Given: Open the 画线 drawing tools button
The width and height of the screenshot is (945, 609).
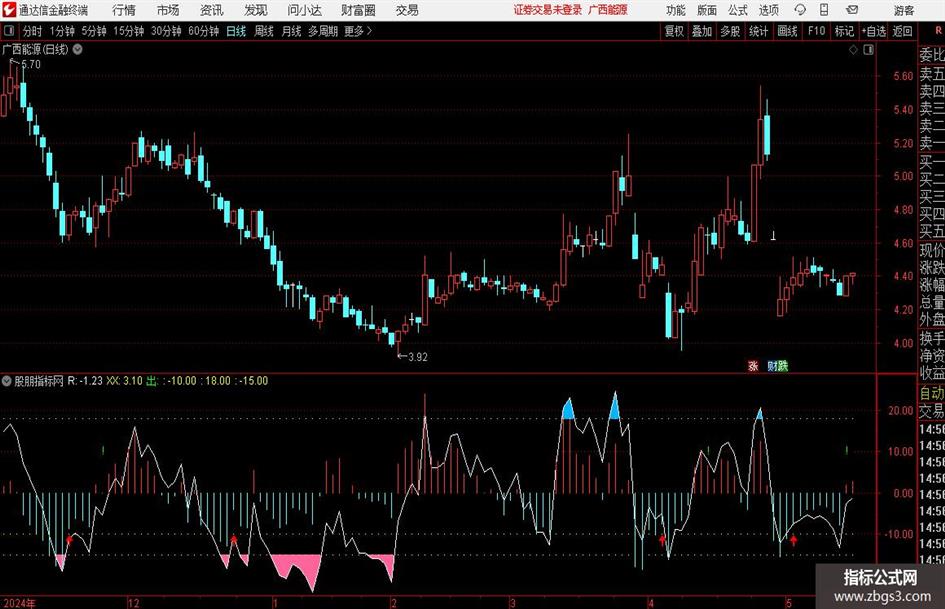Looking at the screenshot, I should [787, 31].
